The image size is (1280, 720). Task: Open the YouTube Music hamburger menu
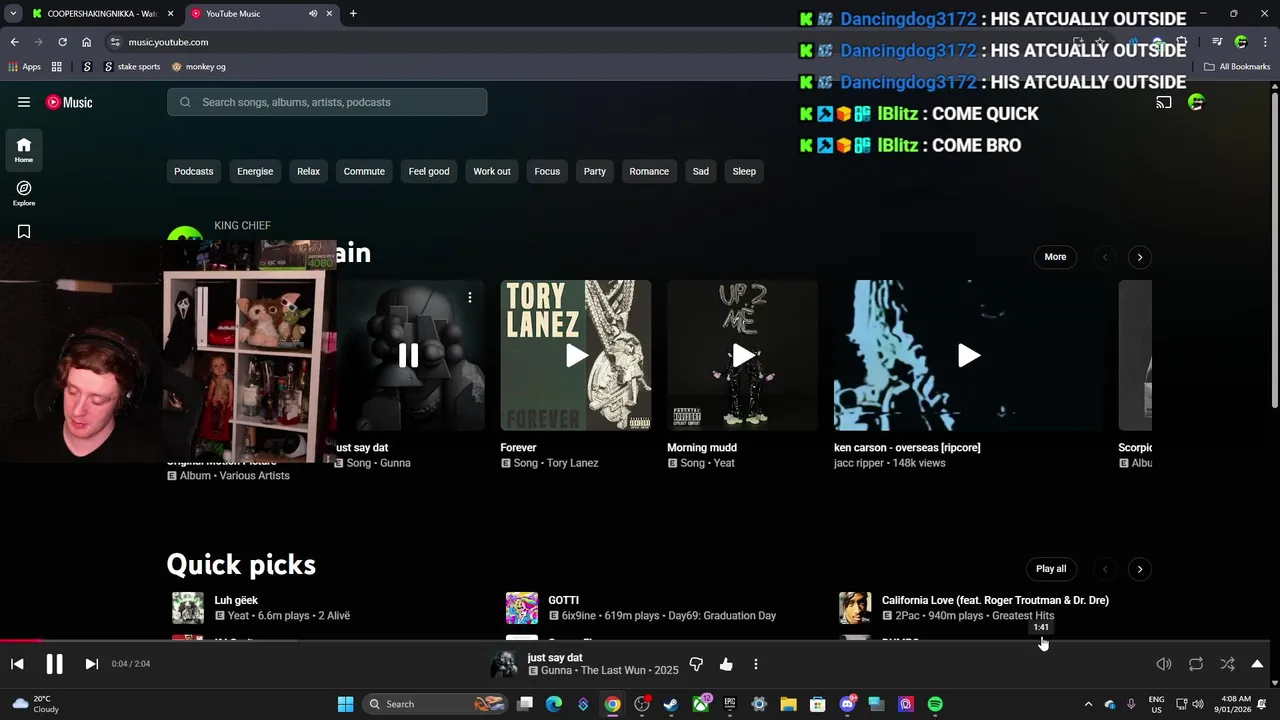tap(24, 102)
